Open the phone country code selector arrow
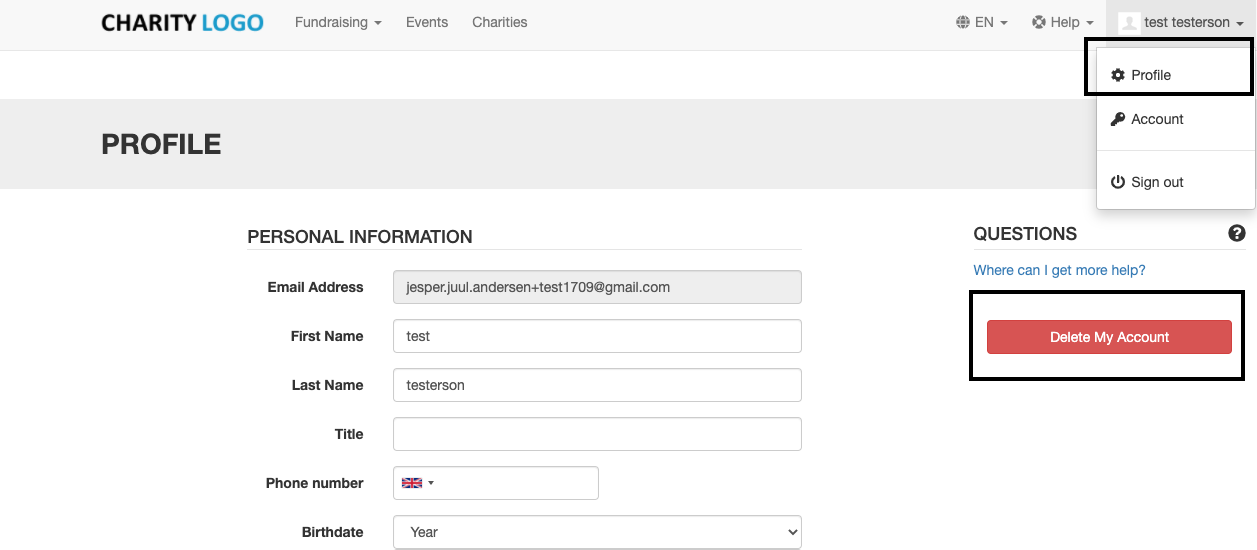 [x=431, y=483]
